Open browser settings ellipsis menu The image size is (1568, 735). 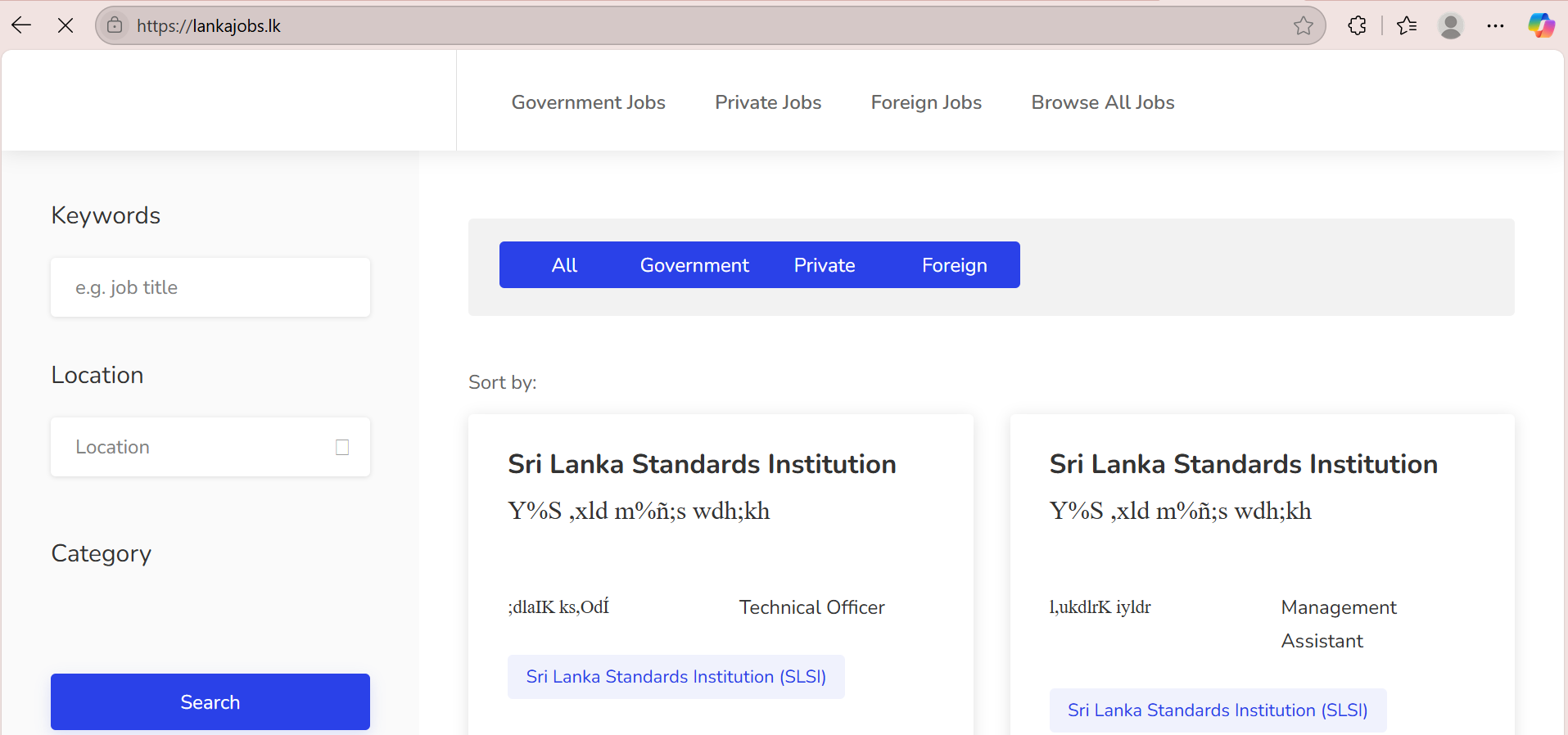(1495, 25)
